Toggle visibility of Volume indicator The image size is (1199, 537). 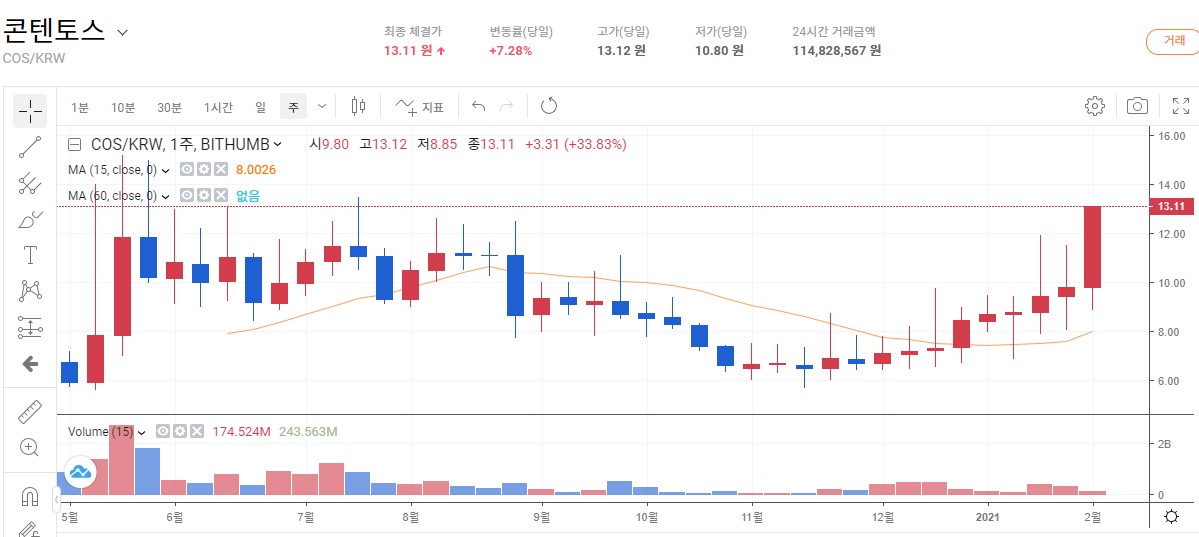tap(163, 431)
